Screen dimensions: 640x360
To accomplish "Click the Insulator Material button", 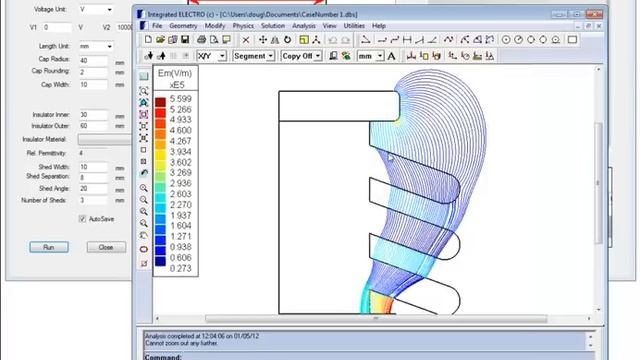I will pyautogui.click(x=105, y=140).
